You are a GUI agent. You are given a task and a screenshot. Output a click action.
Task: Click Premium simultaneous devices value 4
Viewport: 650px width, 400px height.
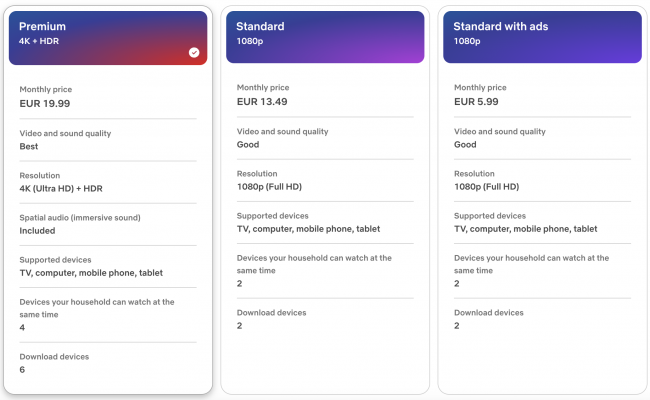pos(22,327)
